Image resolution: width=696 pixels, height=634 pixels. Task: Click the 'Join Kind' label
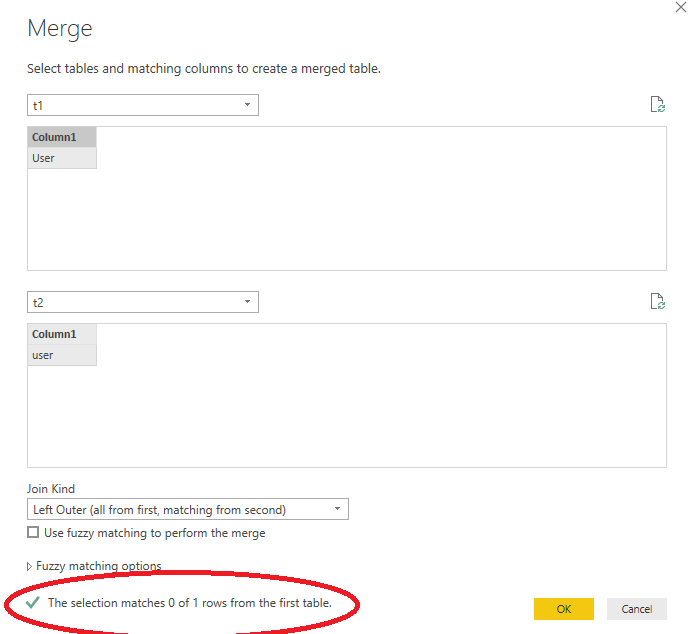tap(51, 489)
